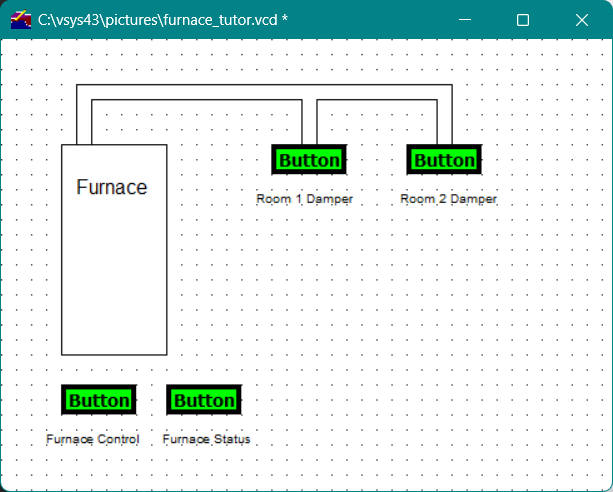613x492 pixels.
Task: Select the Furnace text inside the rectangle
Action: coord(111,187)
